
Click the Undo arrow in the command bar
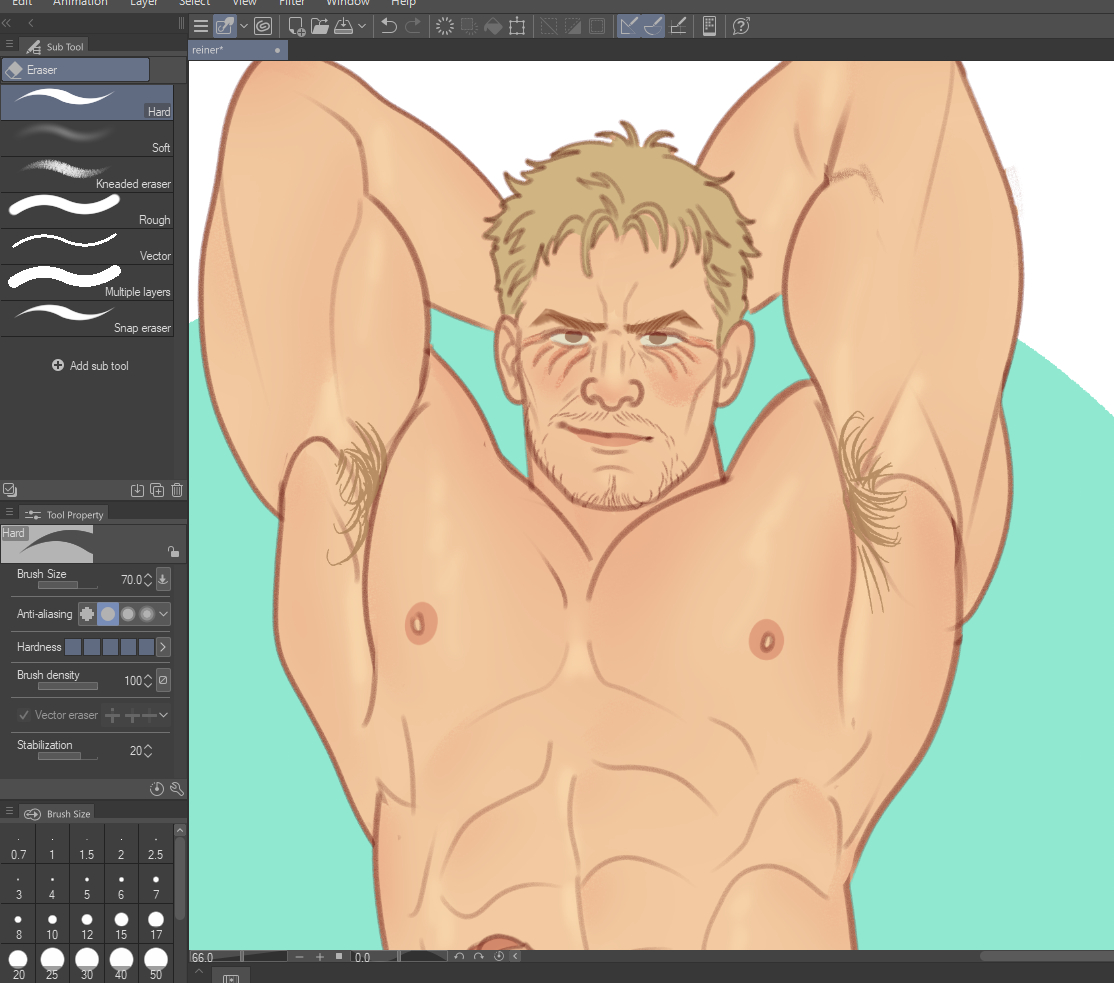[389, 26]
